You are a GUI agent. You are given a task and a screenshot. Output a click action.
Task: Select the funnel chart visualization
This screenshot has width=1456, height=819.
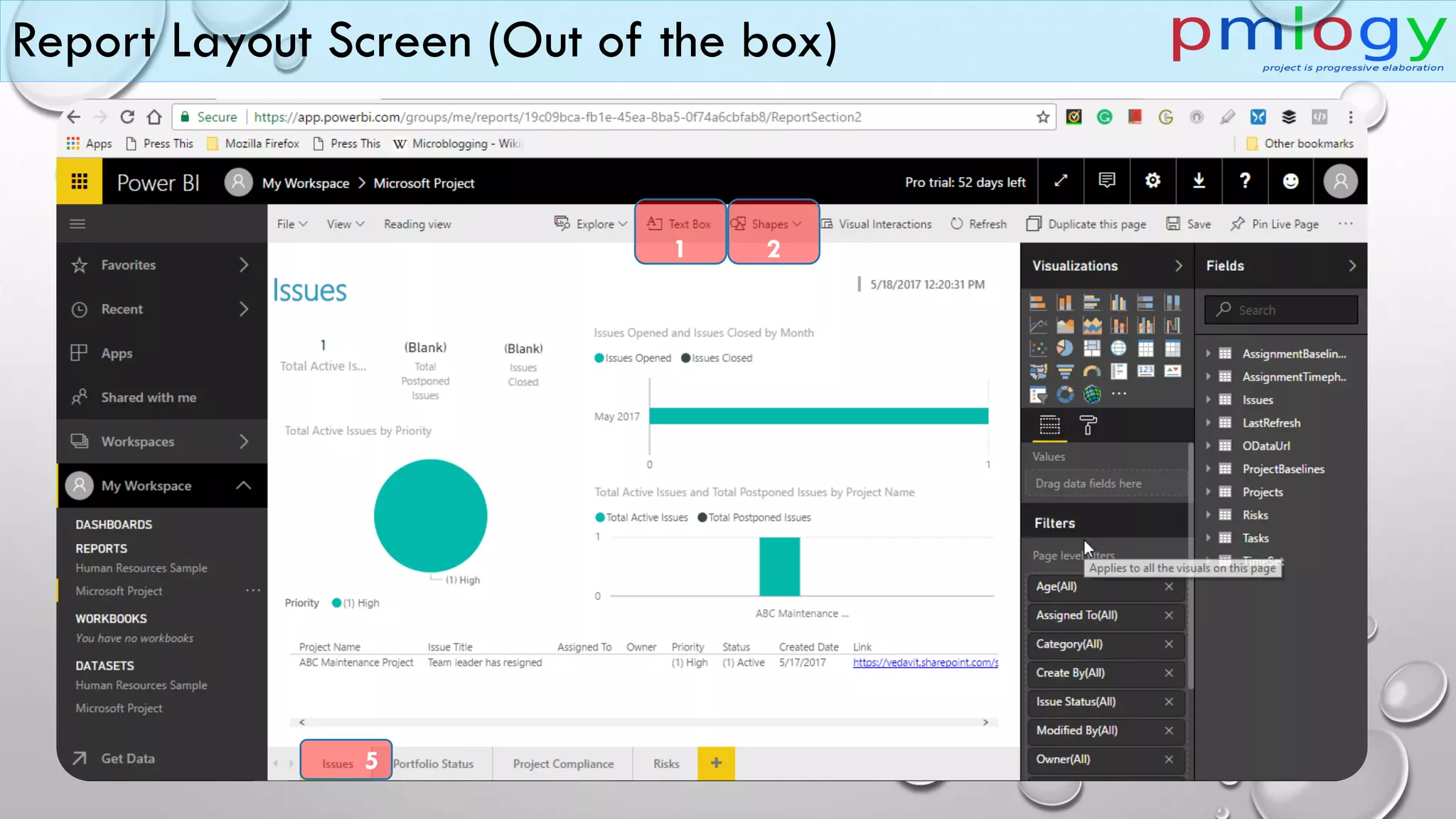pos(1065,371)
